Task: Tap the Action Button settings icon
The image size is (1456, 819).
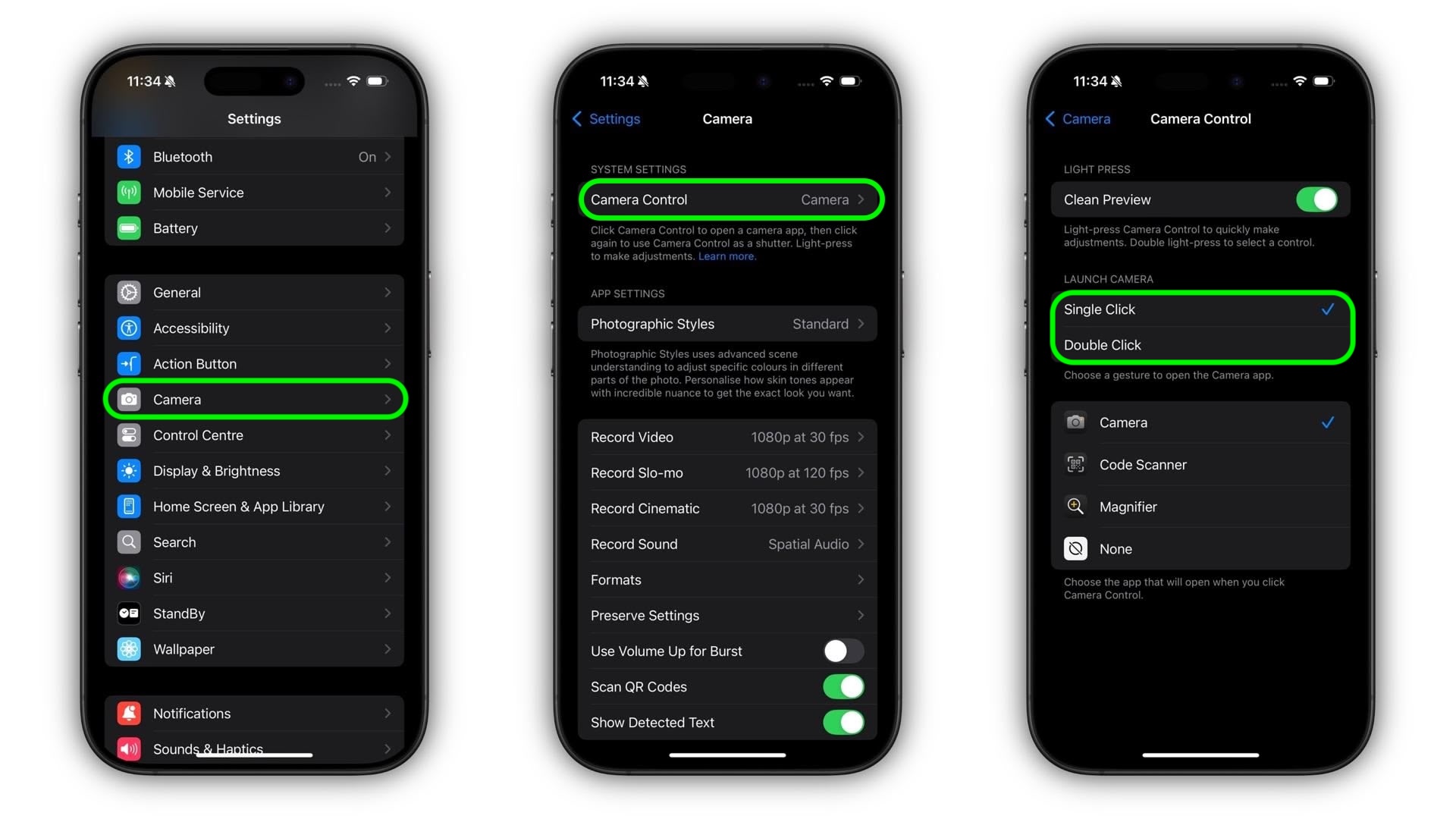Action: coord(130,363)
